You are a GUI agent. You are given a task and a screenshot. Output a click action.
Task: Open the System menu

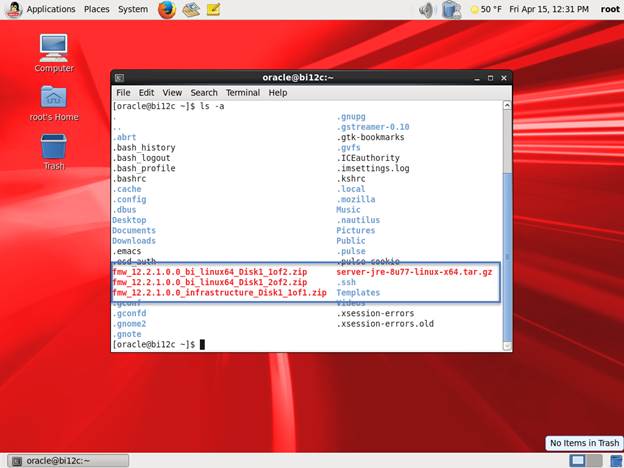coord(133,9)
